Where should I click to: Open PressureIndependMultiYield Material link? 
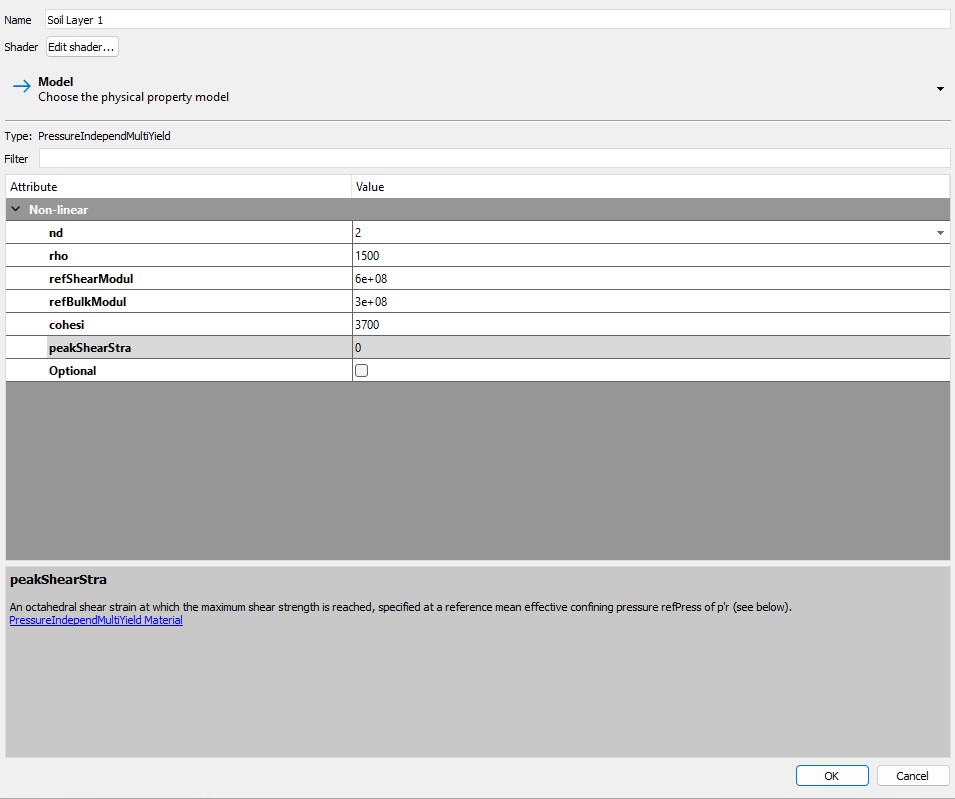point(96,620)
